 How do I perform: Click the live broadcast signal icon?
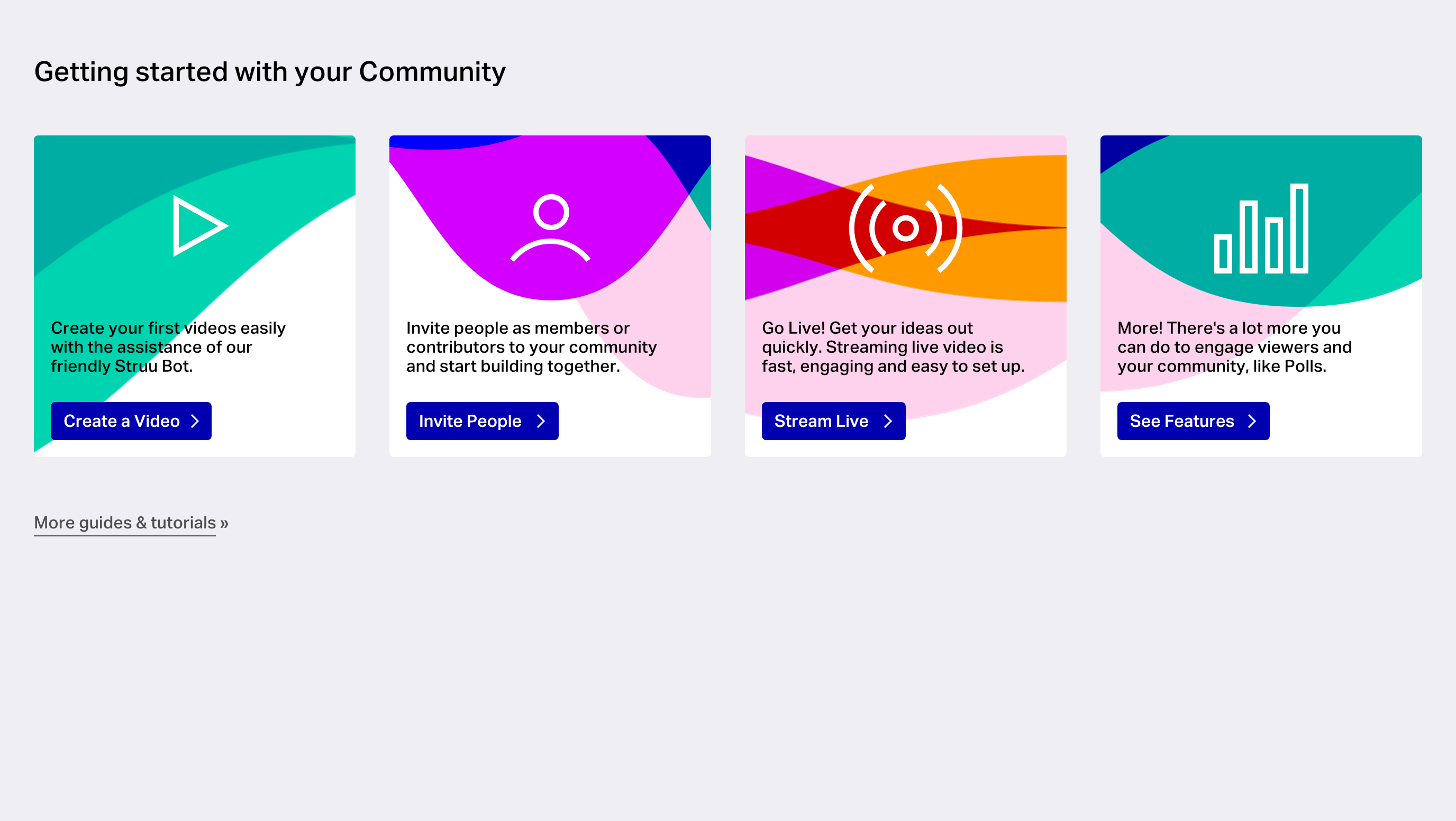[x=905, y=229]
